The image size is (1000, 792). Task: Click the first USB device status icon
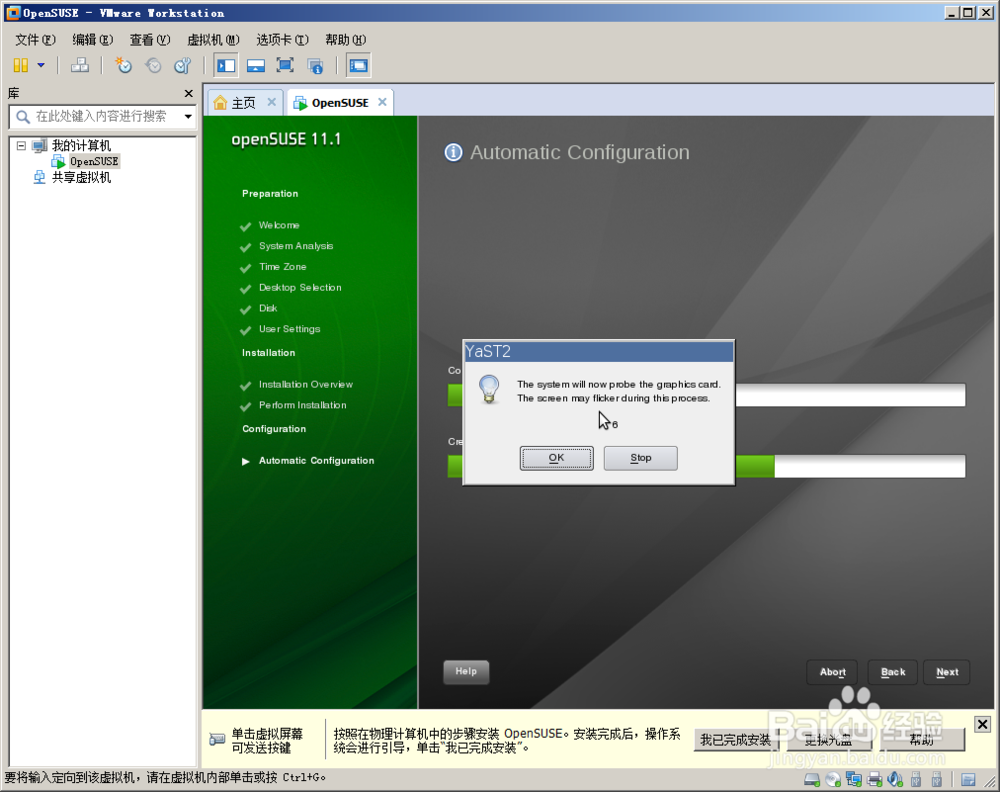coord(916,779)
